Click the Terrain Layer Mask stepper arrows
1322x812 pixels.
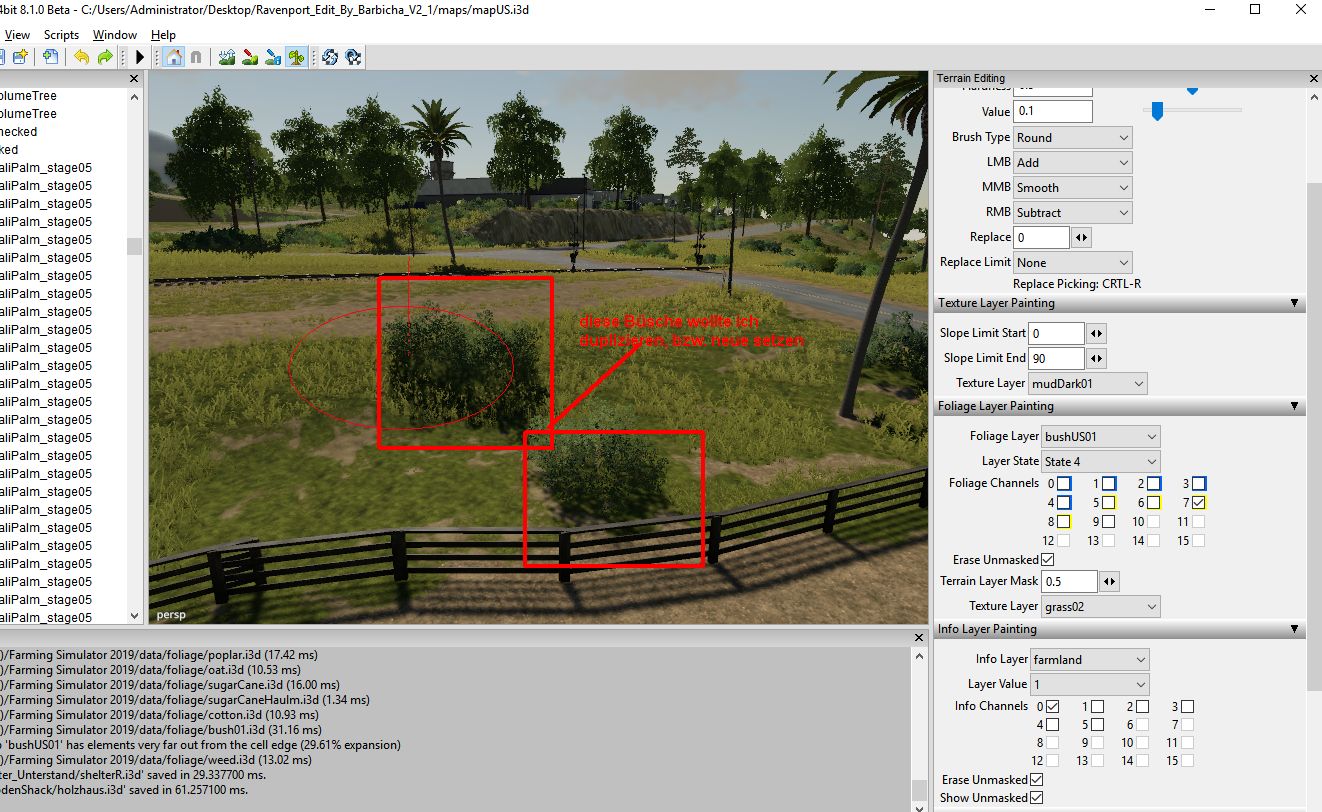point(1110,581)
